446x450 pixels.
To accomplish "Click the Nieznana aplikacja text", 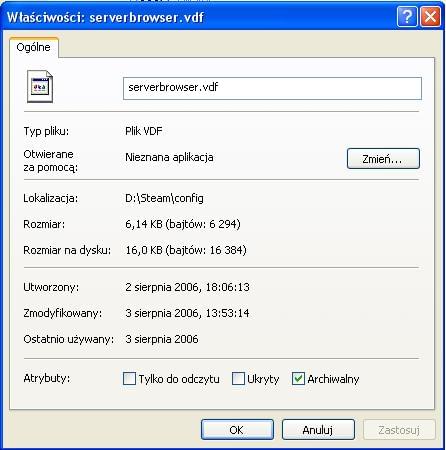I will pyautogui.click(x=169, y=157).
